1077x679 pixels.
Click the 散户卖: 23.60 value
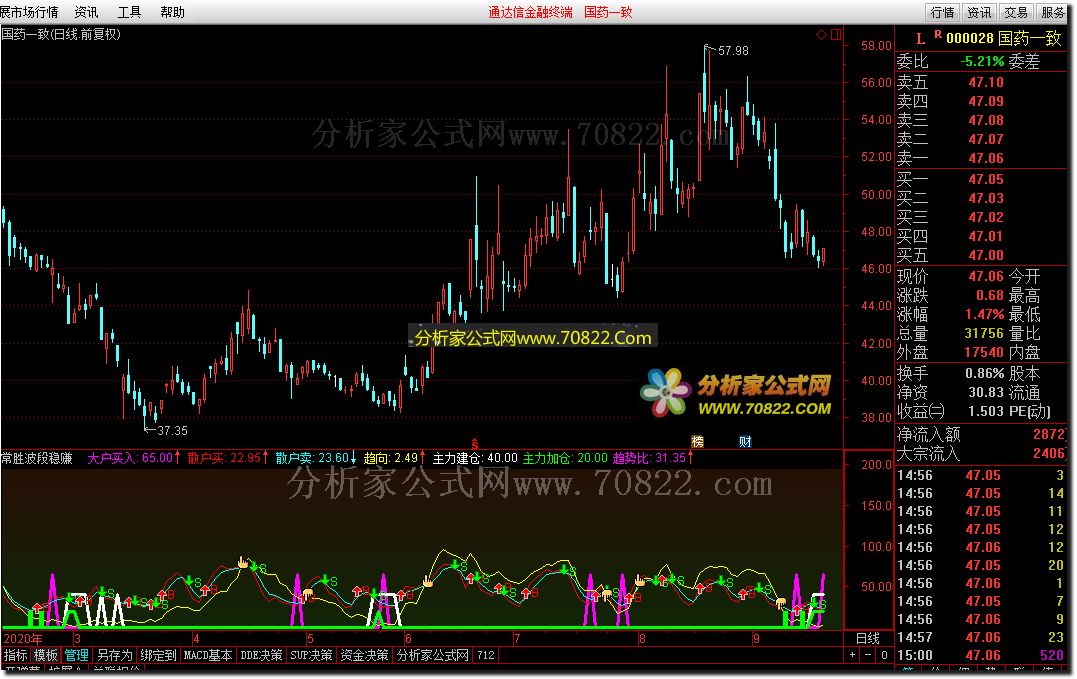[316, 458]
